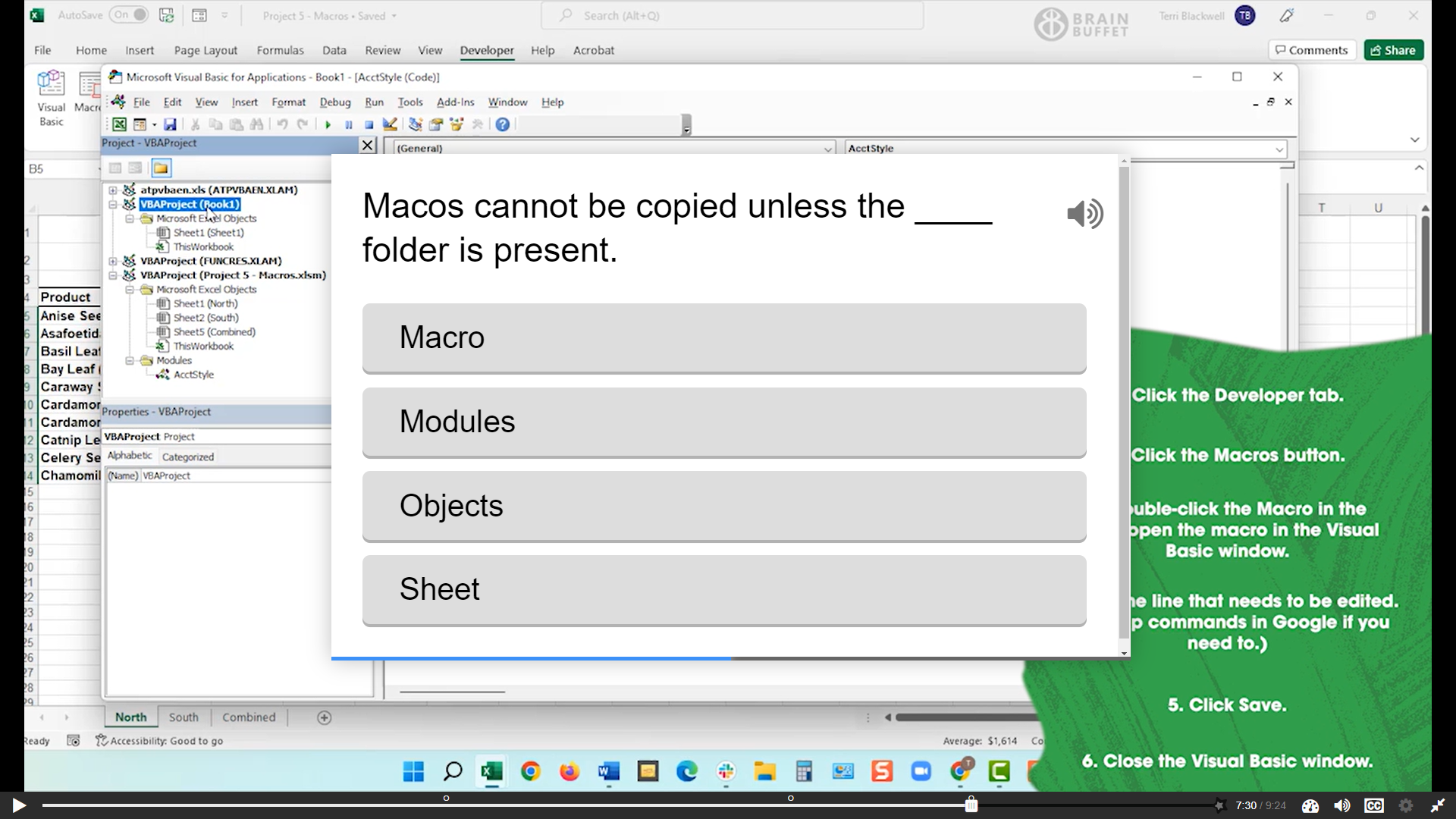1456x819 pixels.
Task: Expand VBAProject FUNCRES.XLAM node
Action: tap(112, 260)
